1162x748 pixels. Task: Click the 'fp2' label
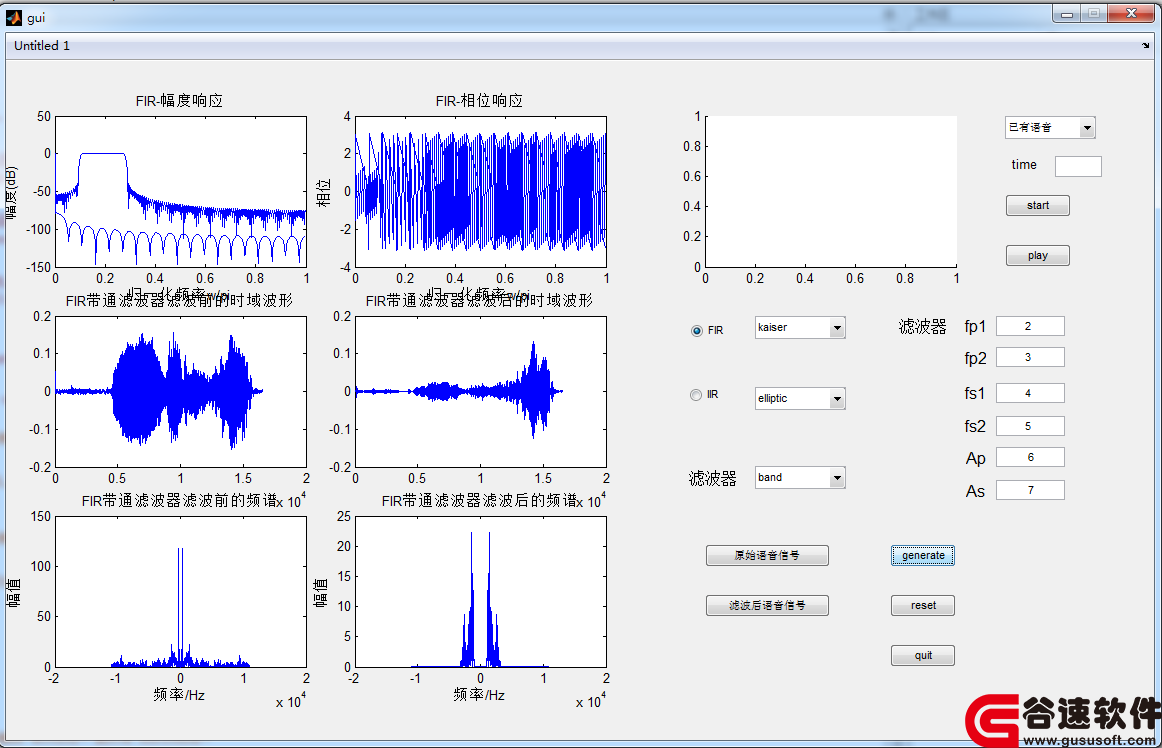pyautogui.click(x=975, y=359)
